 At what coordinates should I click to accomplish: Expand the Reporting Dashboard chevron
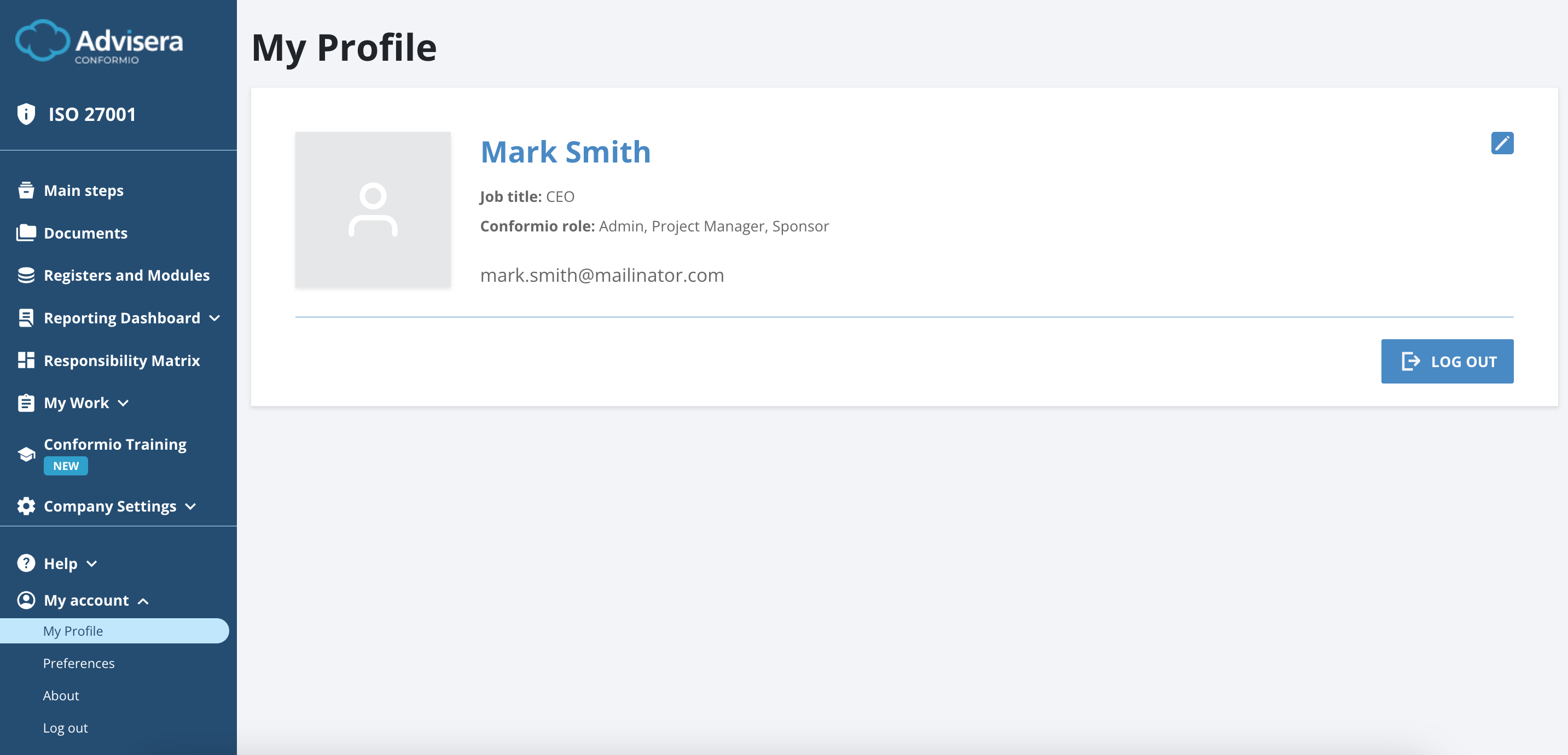pos(214,318)
